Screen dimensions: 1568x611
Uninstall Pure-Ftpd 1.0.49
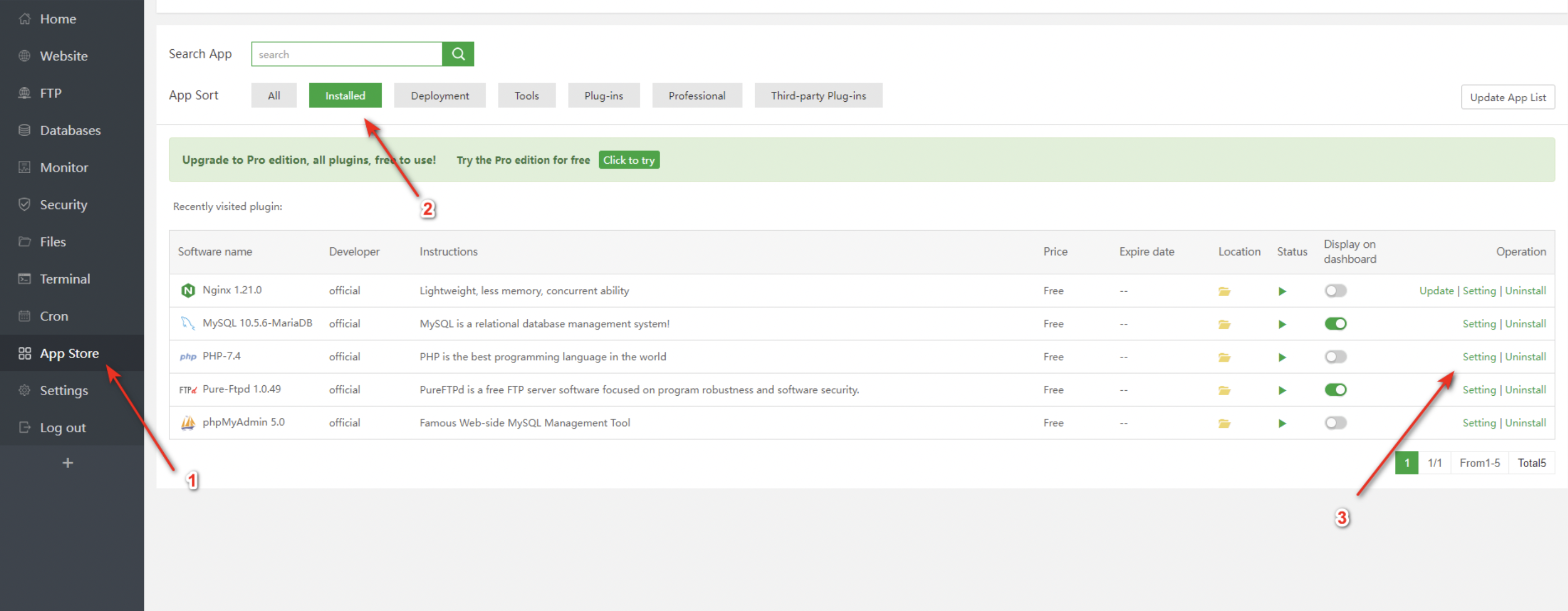pyautogui.click(x=1525, y=389)
